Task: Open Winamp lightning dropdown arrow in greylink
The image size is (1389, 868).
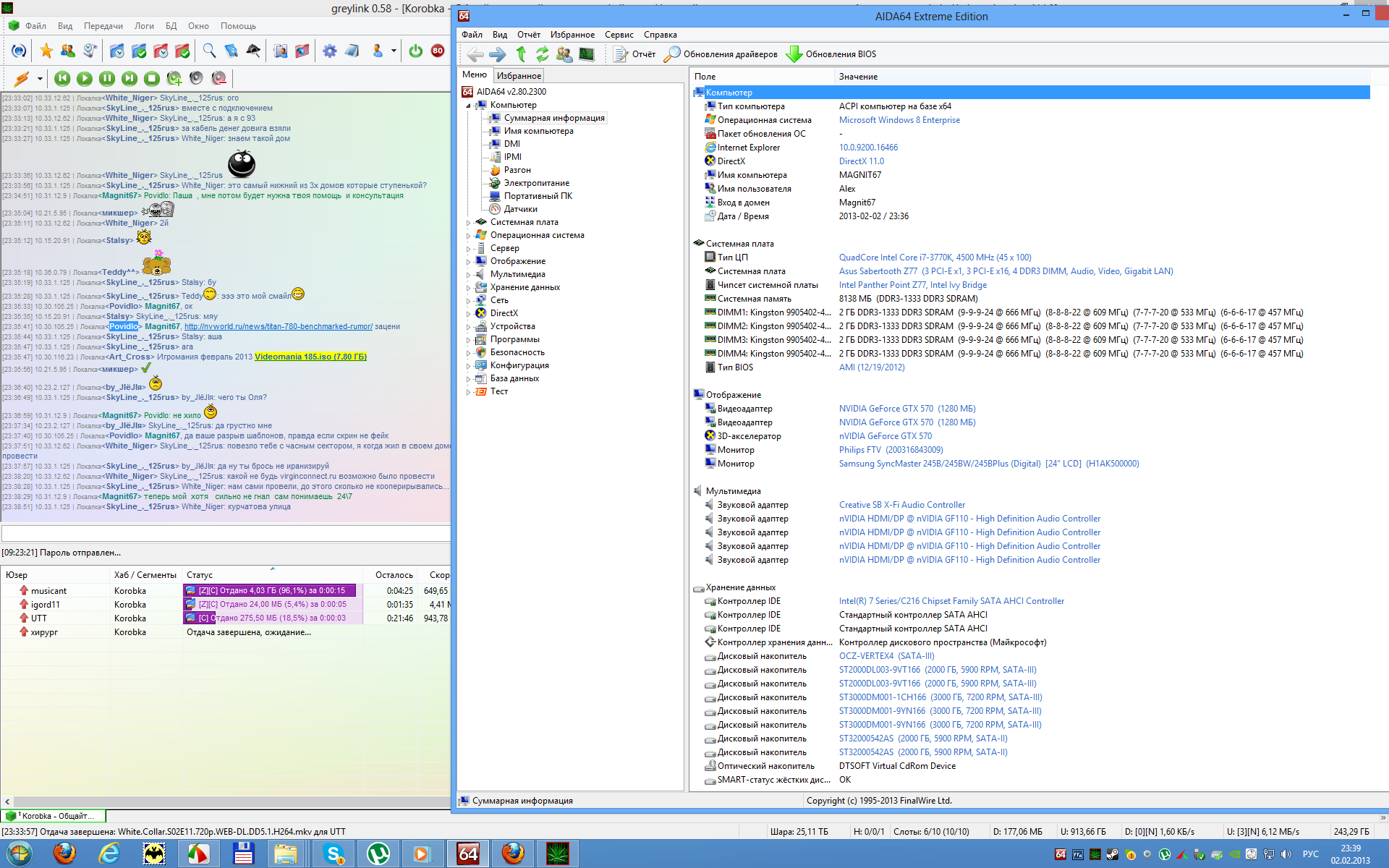Action: 40,78
